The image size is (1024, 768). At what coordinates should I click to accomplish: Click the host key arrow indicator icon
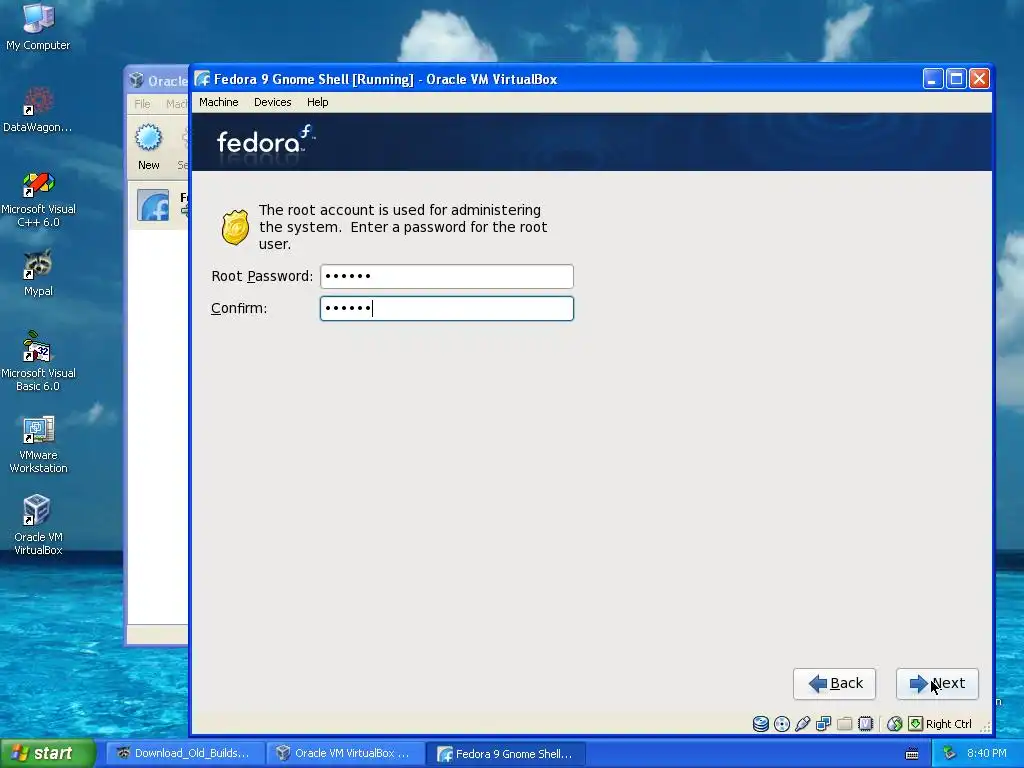[916, 724]
